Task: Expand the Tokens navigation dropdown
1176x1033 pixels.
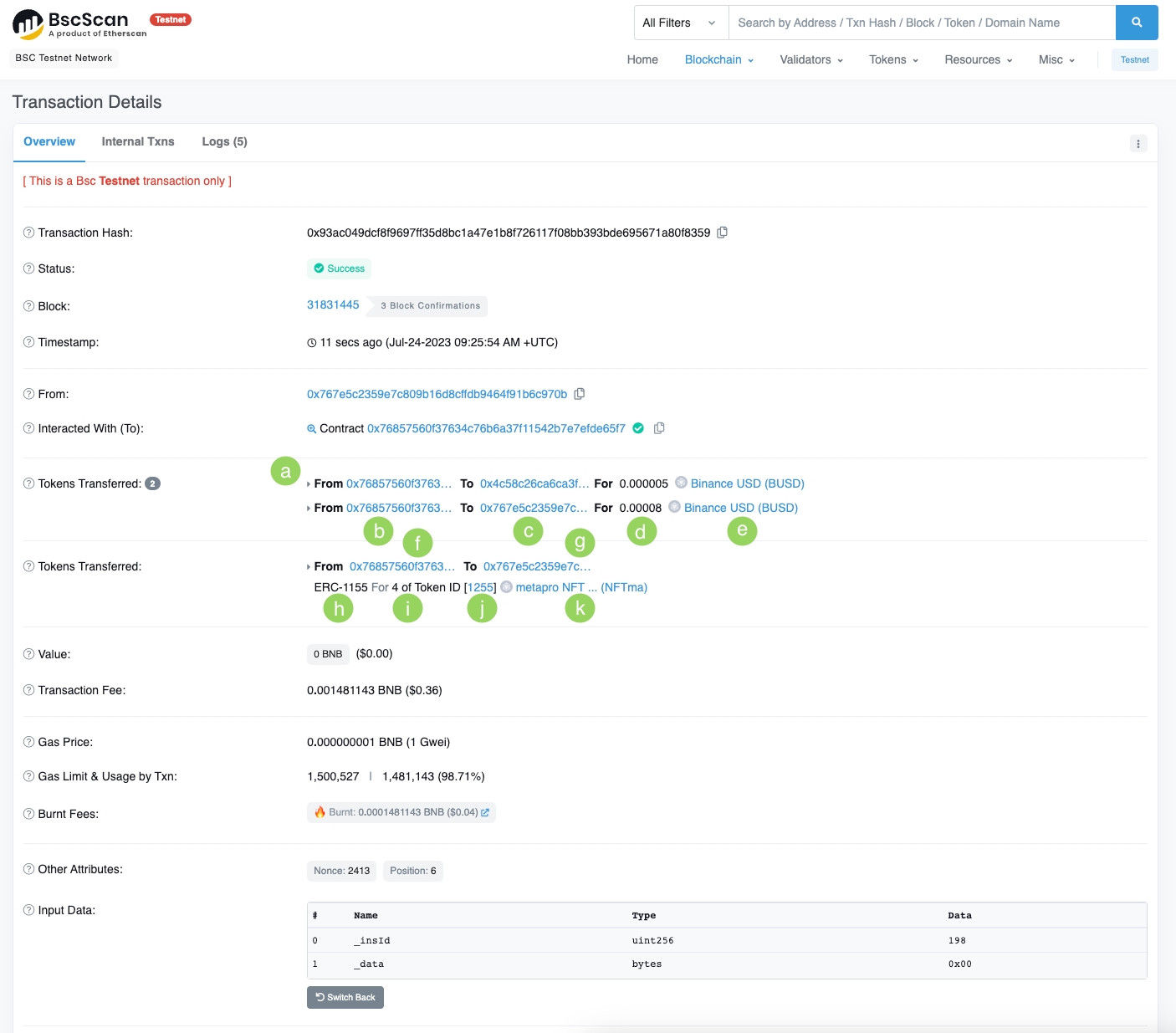Action: [x=893, y=59]
